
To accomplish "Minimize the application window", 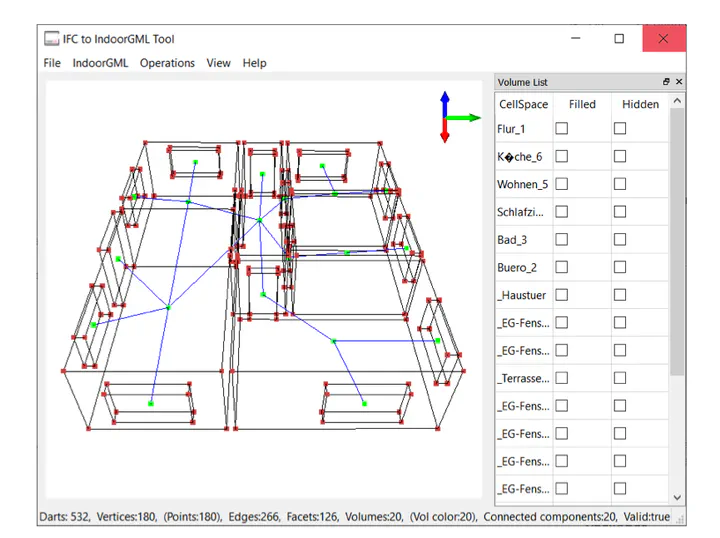I will 576,39.
